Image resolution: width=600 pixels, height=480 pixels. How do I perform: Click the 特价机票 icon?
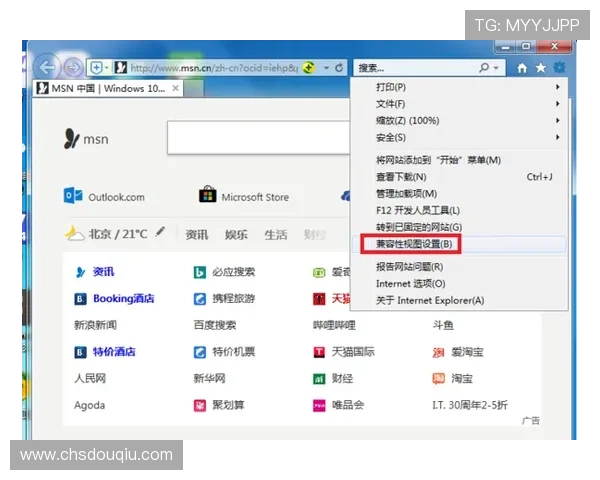pos(200,352)
